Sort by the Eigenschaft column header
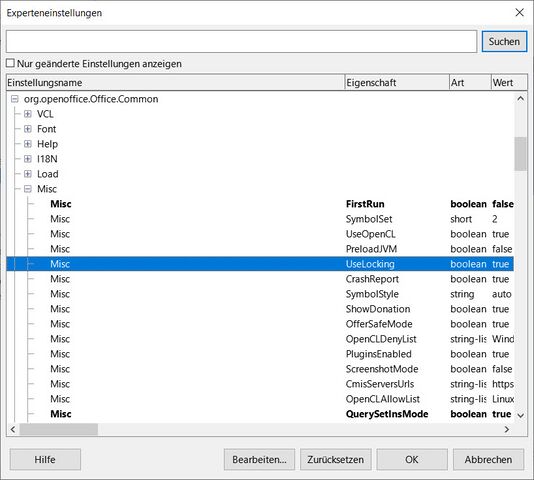 [x=397, y=83]
